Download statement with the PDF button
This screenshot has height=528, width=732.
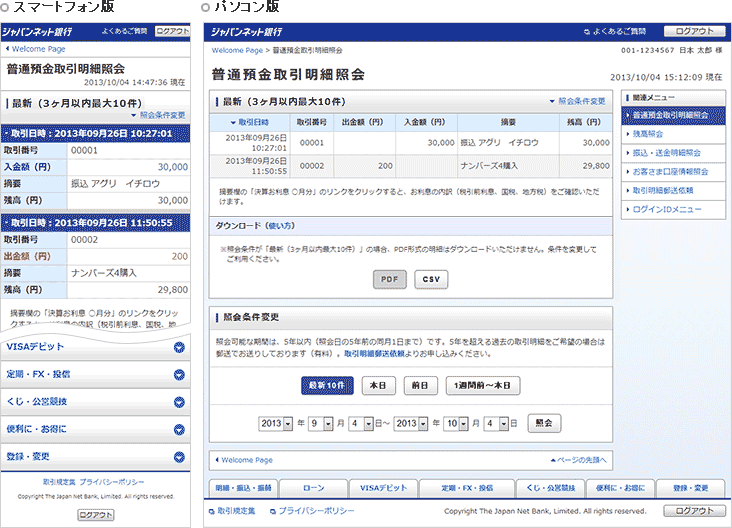pyautogui.click(x=390, y=279)
